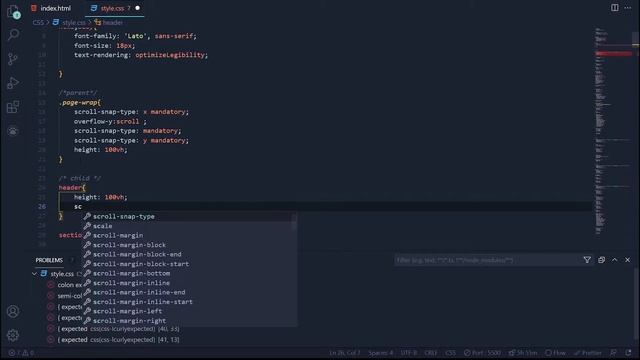
Task: Open the Manage settings gear
Action: pyautogui.click(x=13, y=335)
